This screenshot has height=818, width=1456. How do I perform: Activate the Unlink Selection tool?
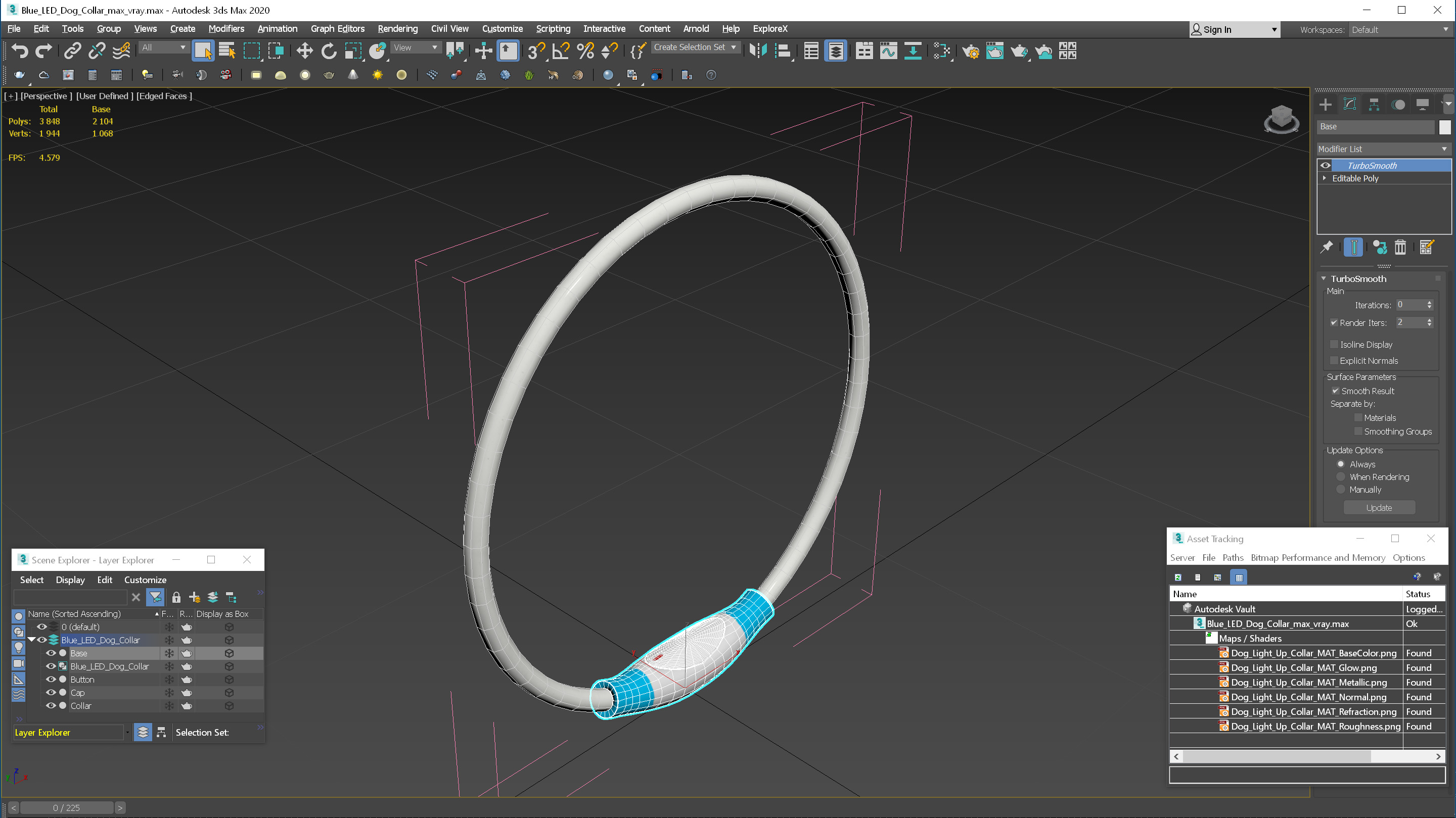97,52
